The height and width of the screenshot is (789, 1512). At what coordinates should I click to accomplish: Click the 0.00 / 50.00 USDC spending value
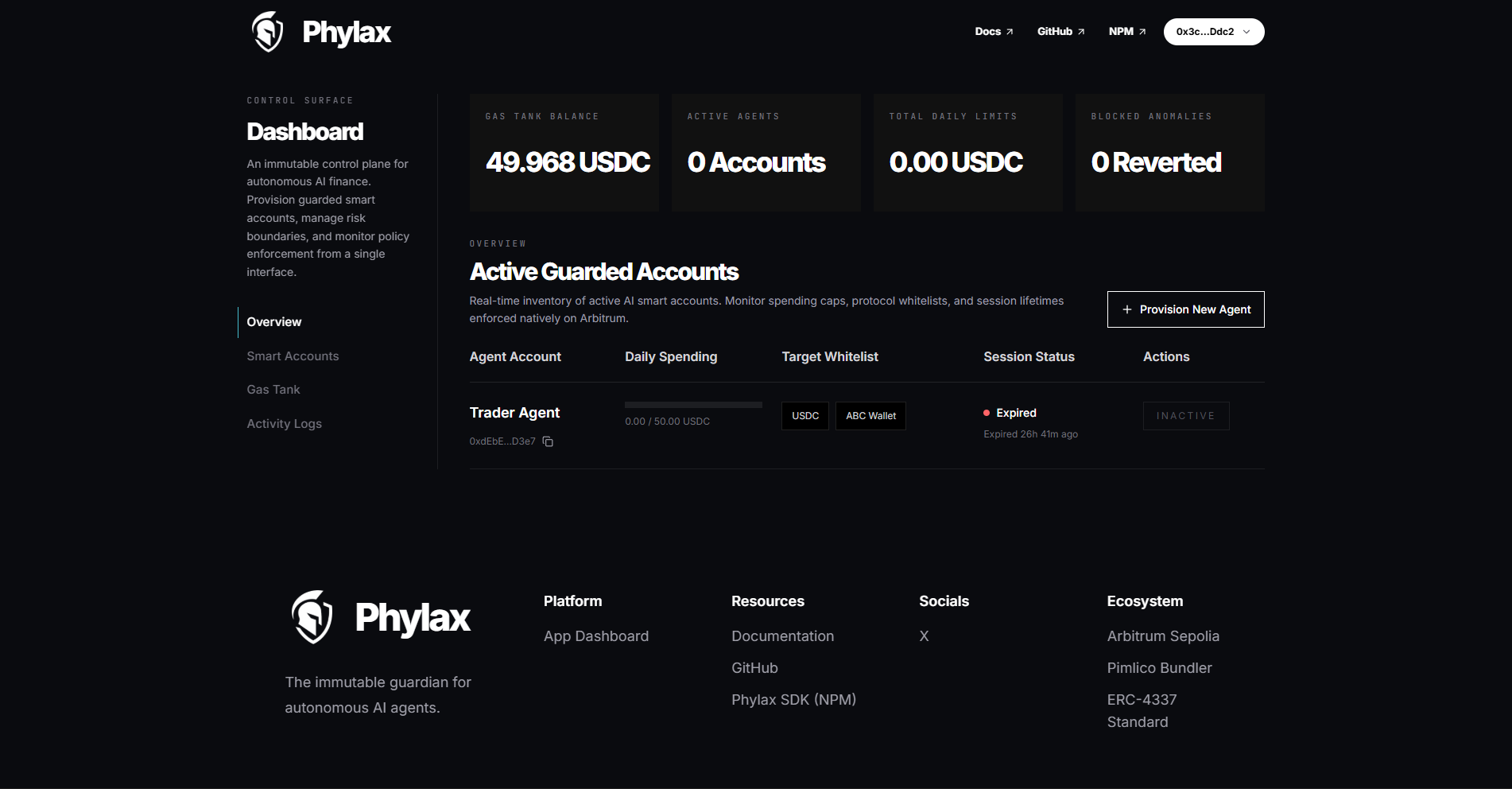[667, 422]
